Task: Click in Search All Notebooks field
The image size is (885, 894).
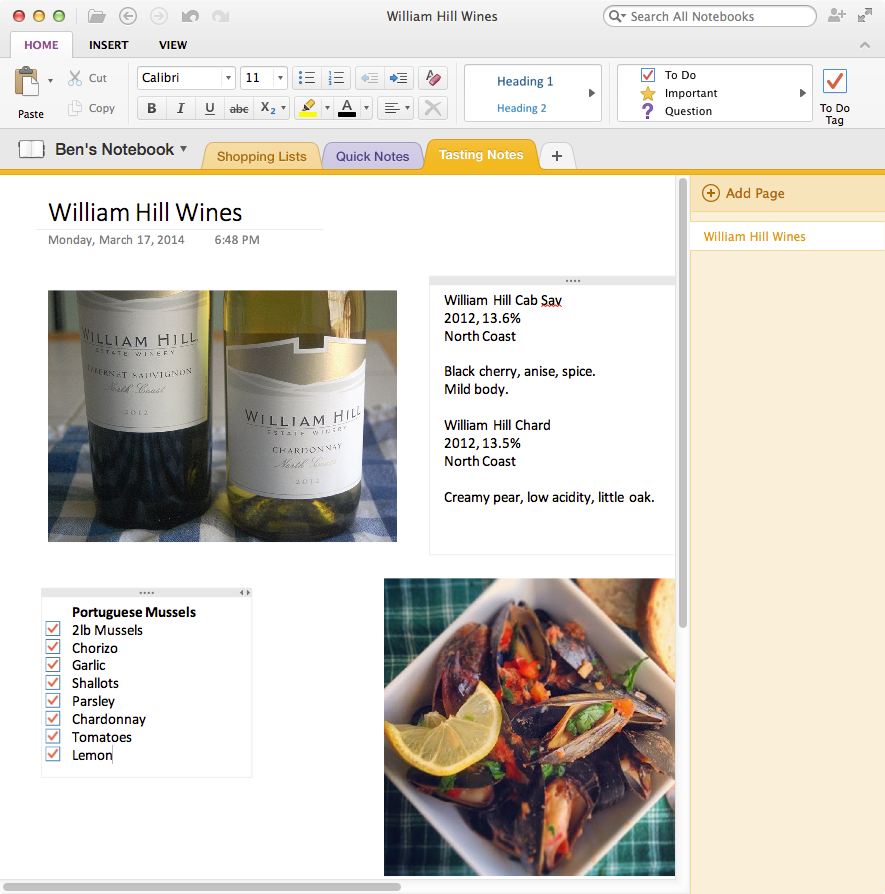Action: 709,16
